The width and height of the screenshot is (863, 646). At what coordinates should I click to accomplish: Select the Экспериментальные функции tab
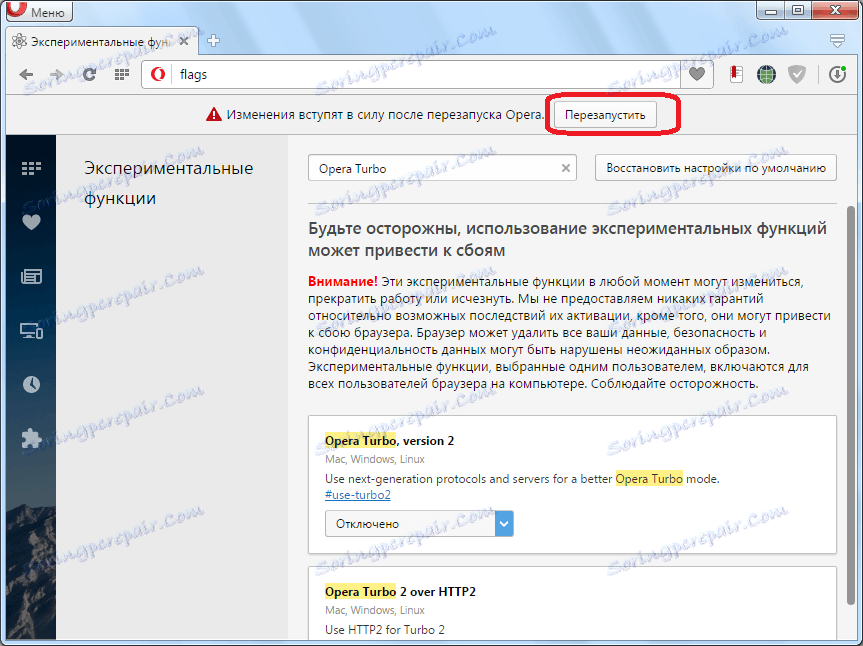click(102, 42)
